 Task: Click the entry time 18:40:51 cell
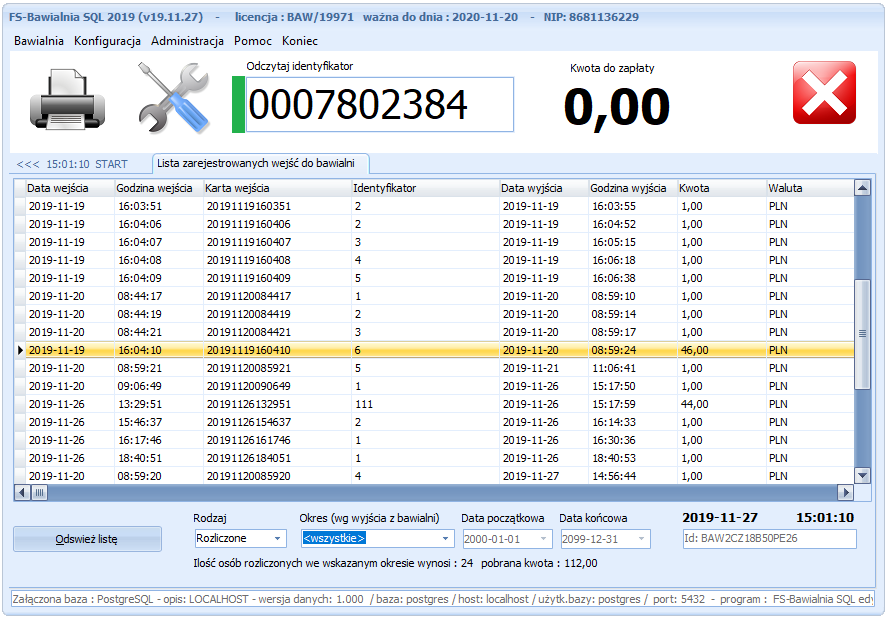[159, 458]
